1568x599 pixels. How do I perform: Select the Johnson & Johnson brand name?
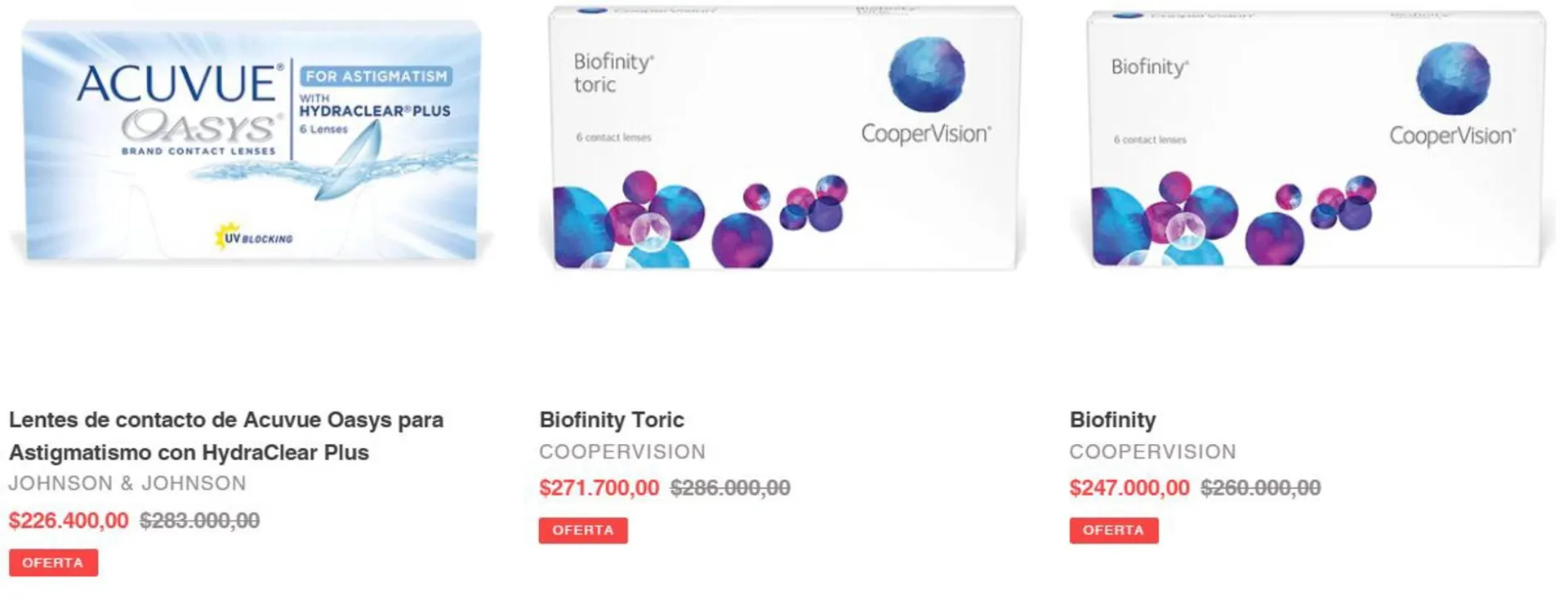tap(127, 483)
